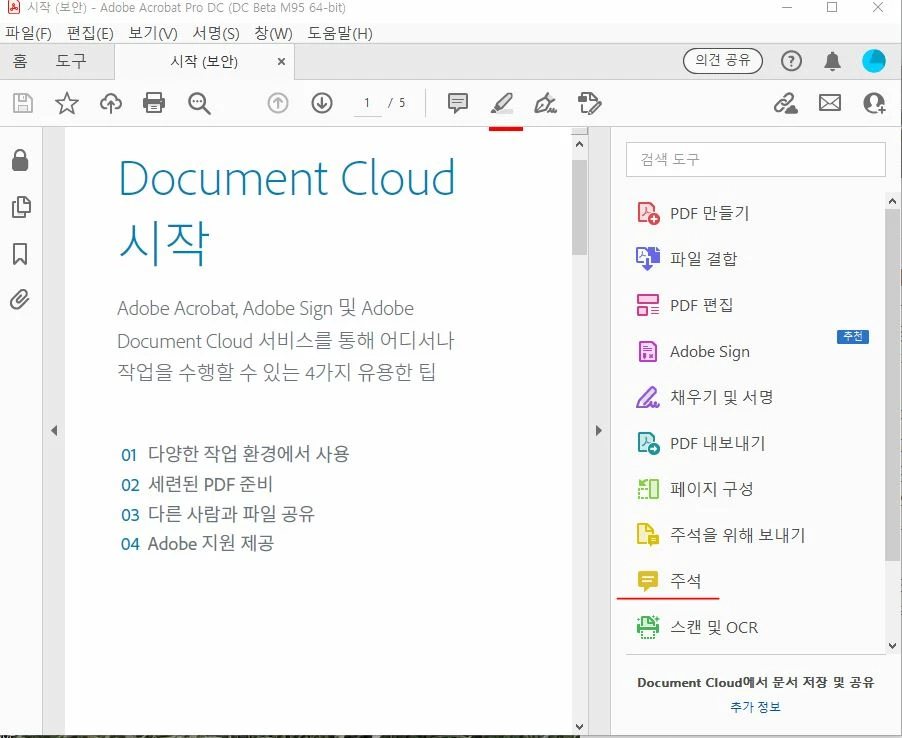
Task: Open the PDF 내보내기 tool
Action: (x=701, y=443)
